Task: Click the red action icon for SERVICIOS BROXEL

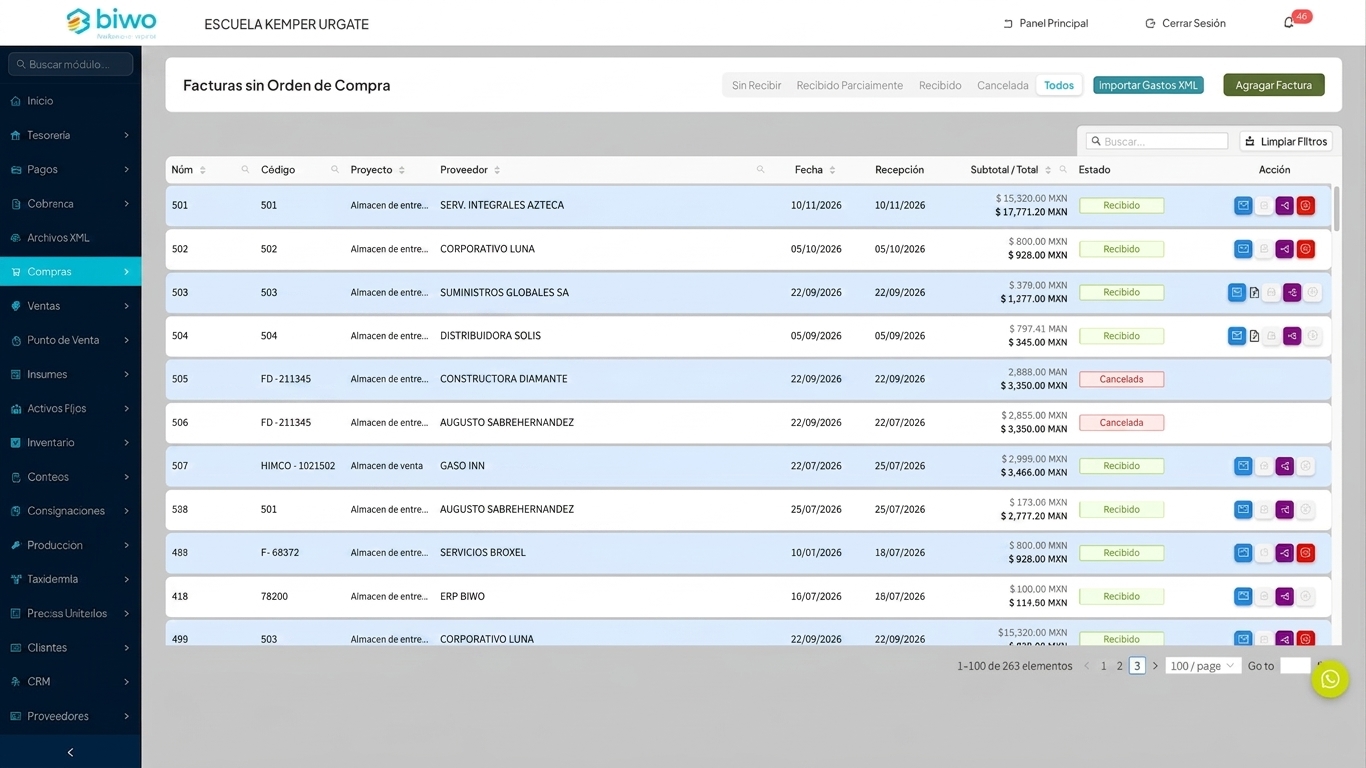Action: pyautogui.click(x=1306, y=553)
